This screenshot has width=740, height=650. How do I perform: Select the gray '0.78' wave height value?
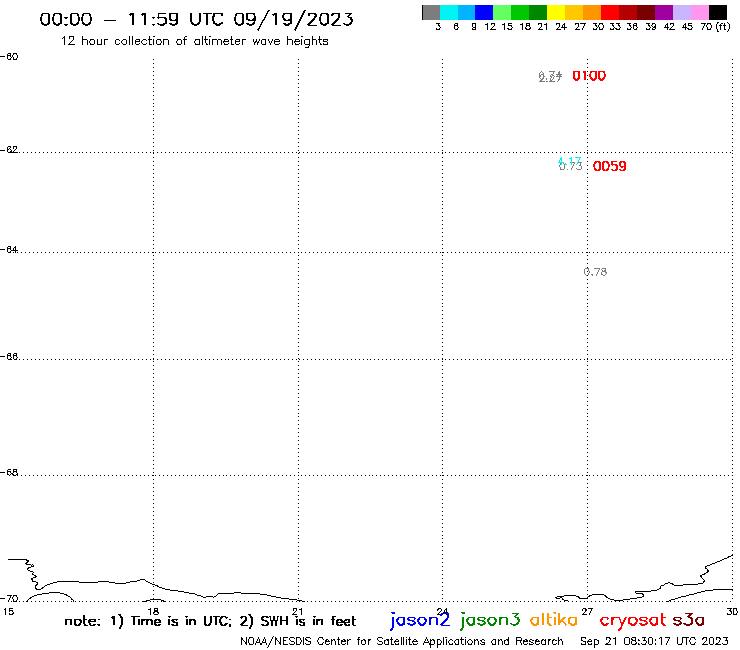tap(595, 272)
